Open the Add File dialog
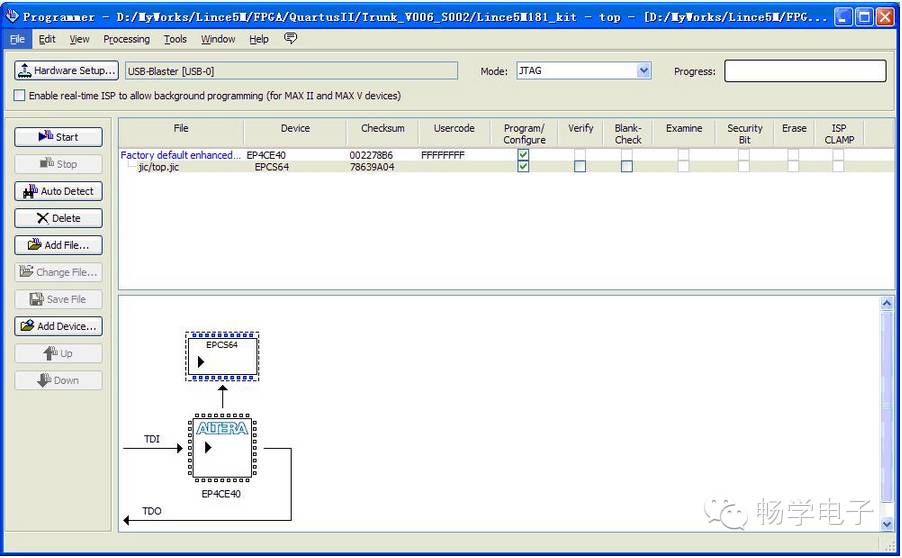 point(58,245)
